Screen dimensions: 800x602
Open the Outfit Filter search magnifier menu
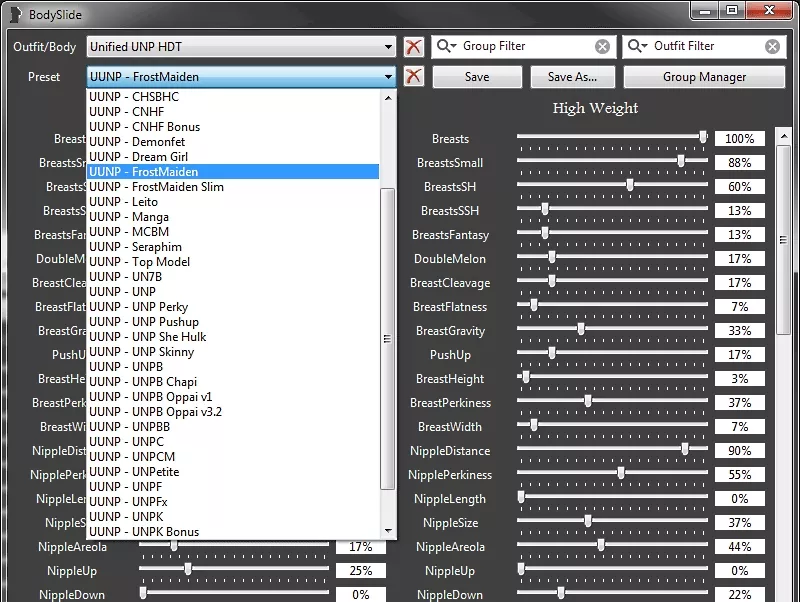point(637,46)
